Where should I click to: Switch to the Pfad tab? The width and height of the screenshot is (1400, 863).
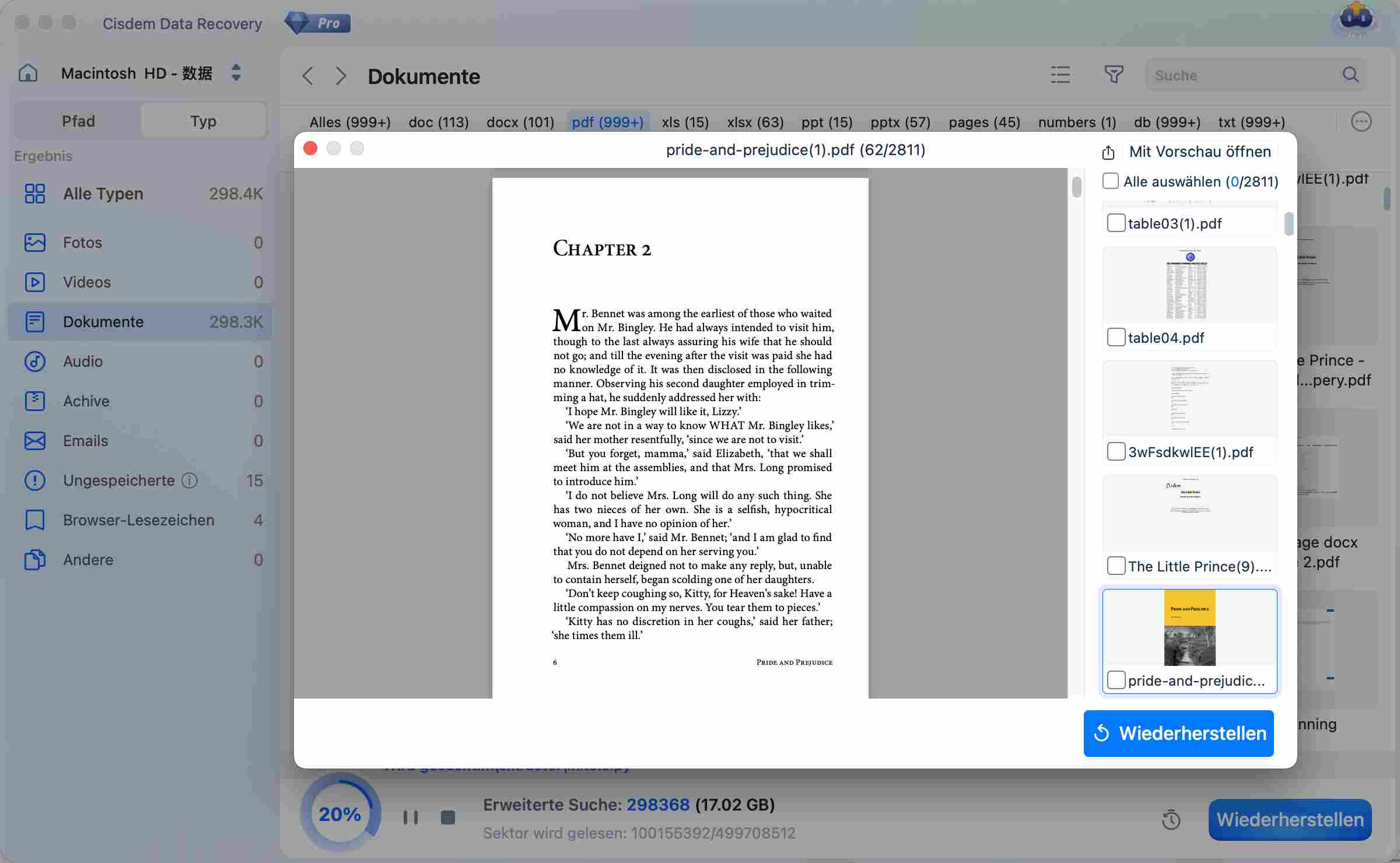pos(78,121)
